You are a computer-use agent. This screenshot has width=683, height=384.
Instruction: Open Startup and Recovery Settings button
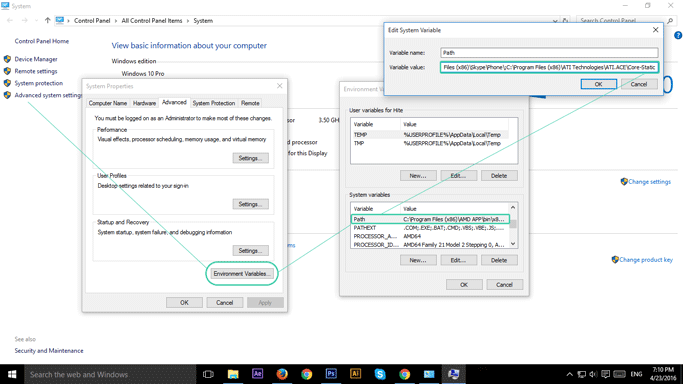pos(250,251)
